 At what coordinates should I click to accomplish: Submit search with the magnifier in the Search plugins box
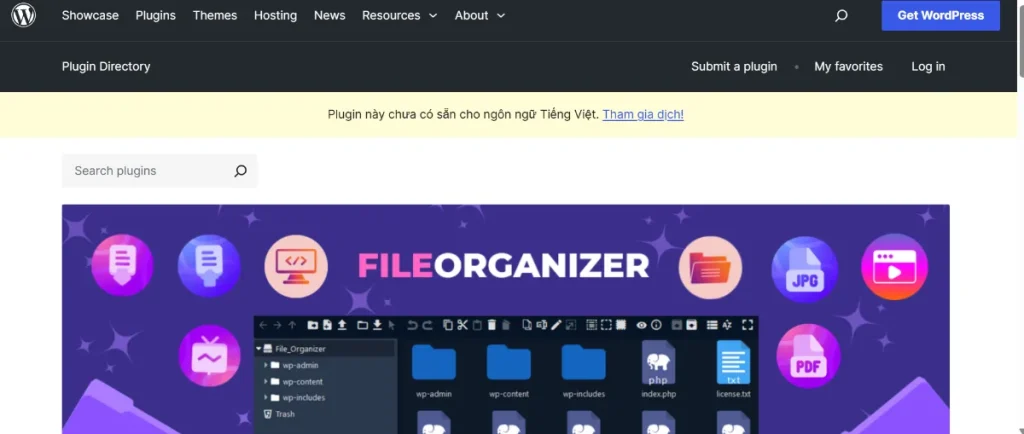(240, 171)
